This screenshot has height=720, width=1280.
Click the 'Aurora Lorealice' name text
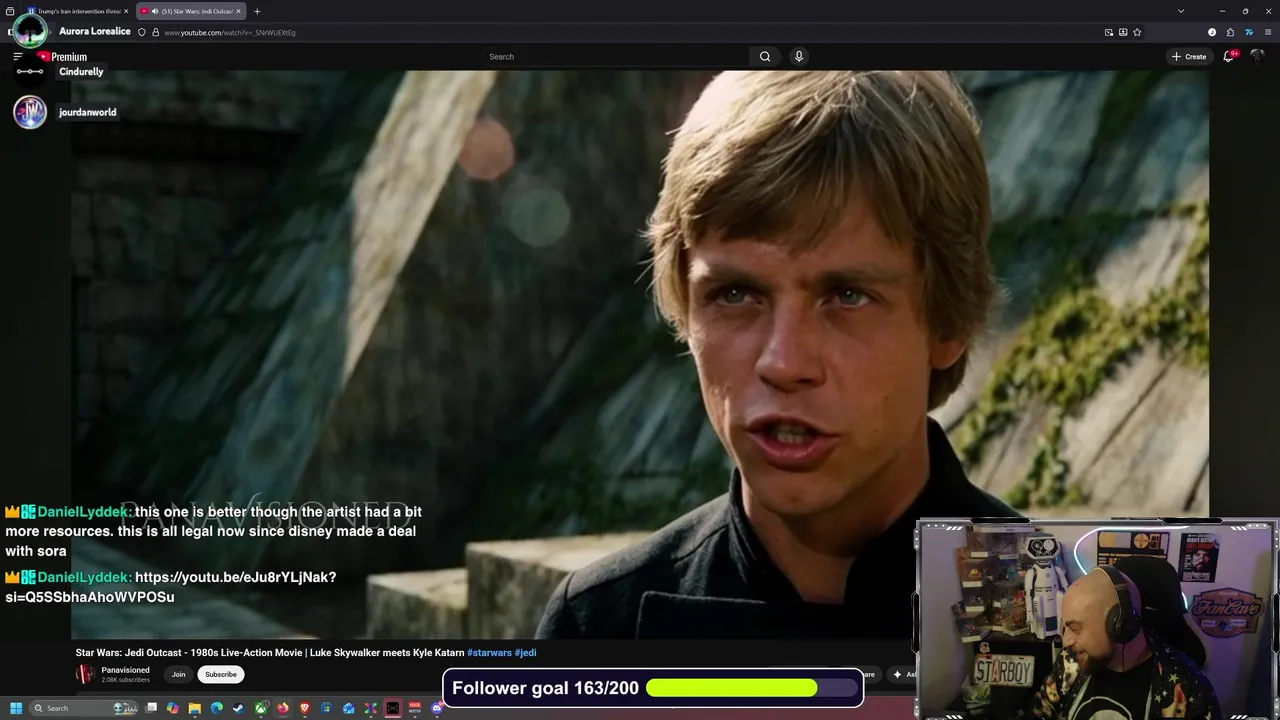(95, 31)
